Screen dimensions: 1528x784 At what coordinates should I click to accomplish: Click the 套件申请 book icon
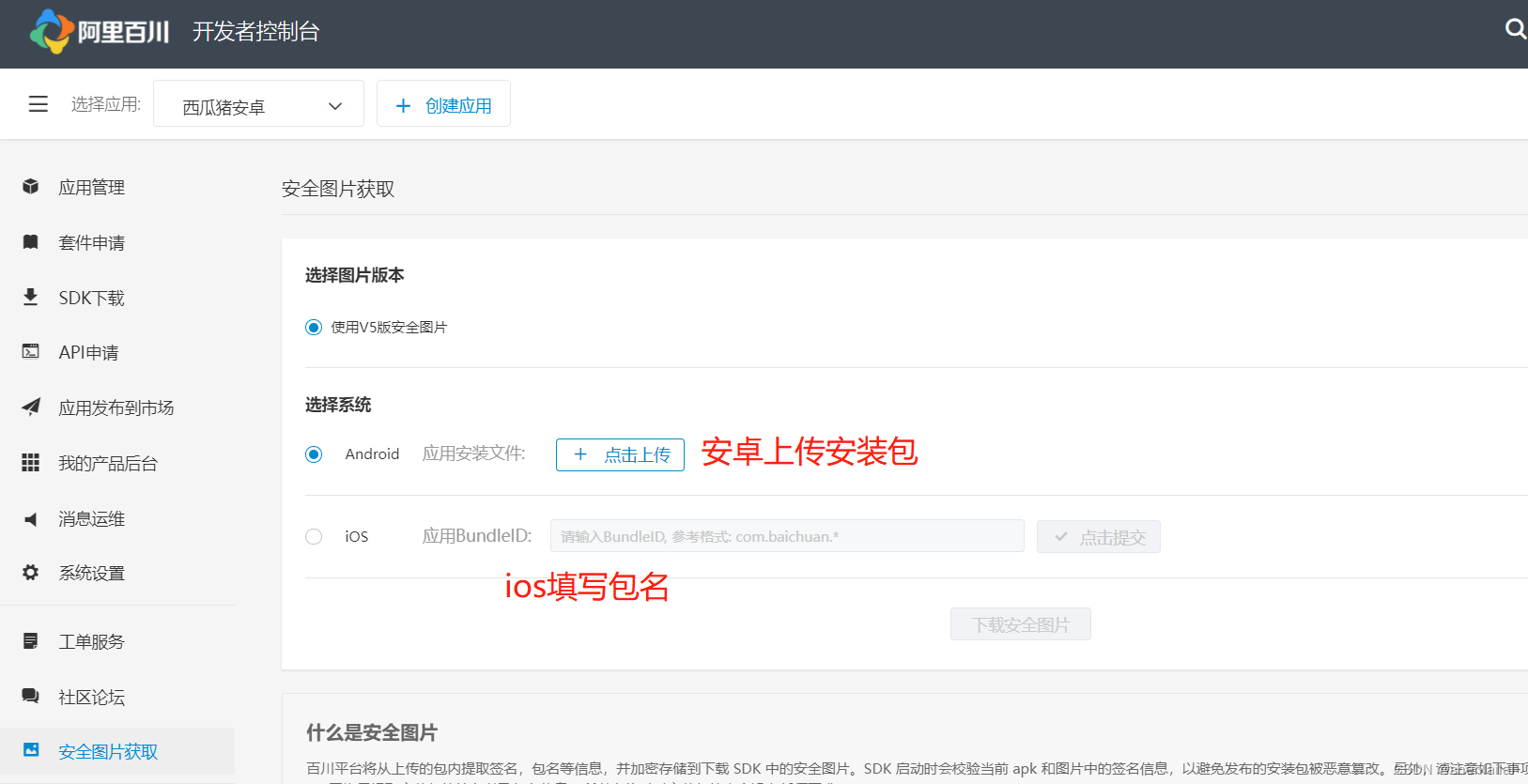point(31,242)
